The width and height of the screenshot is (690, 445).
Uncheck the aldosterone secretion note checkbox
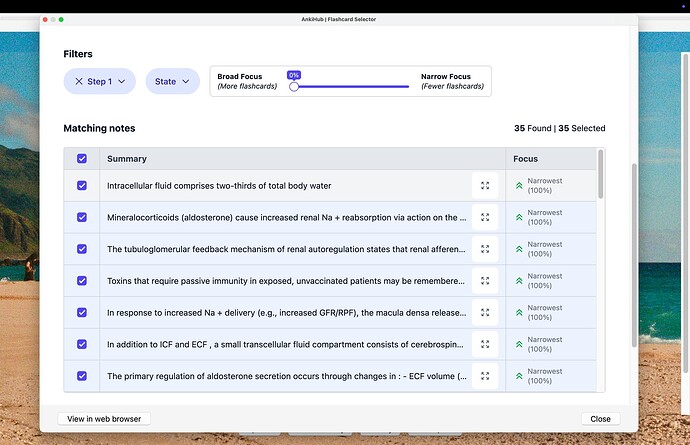[82, 377]
